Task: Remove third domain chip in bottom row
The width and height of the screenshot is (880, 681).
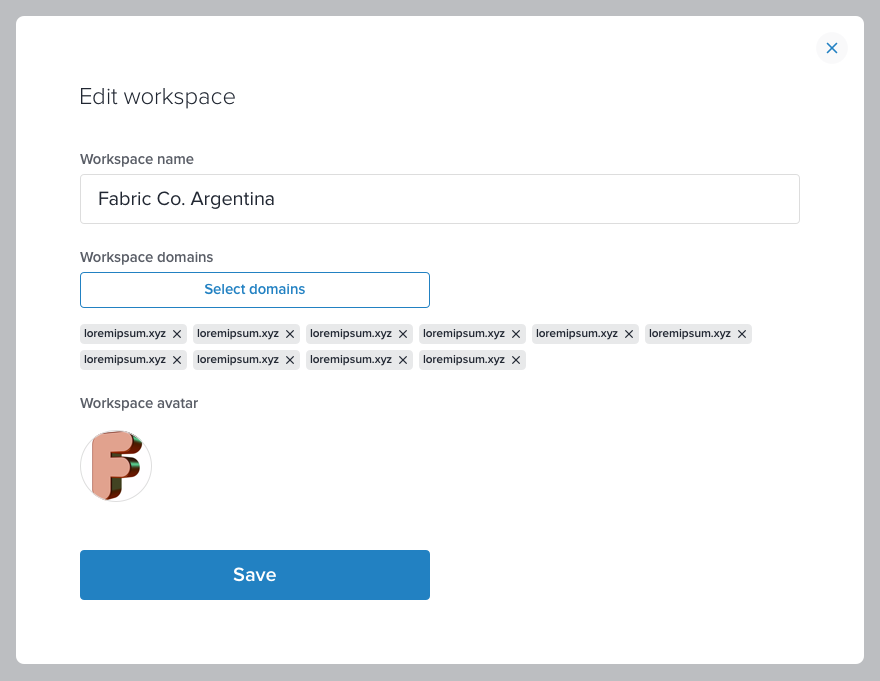Action: click(x=403, y=360)
